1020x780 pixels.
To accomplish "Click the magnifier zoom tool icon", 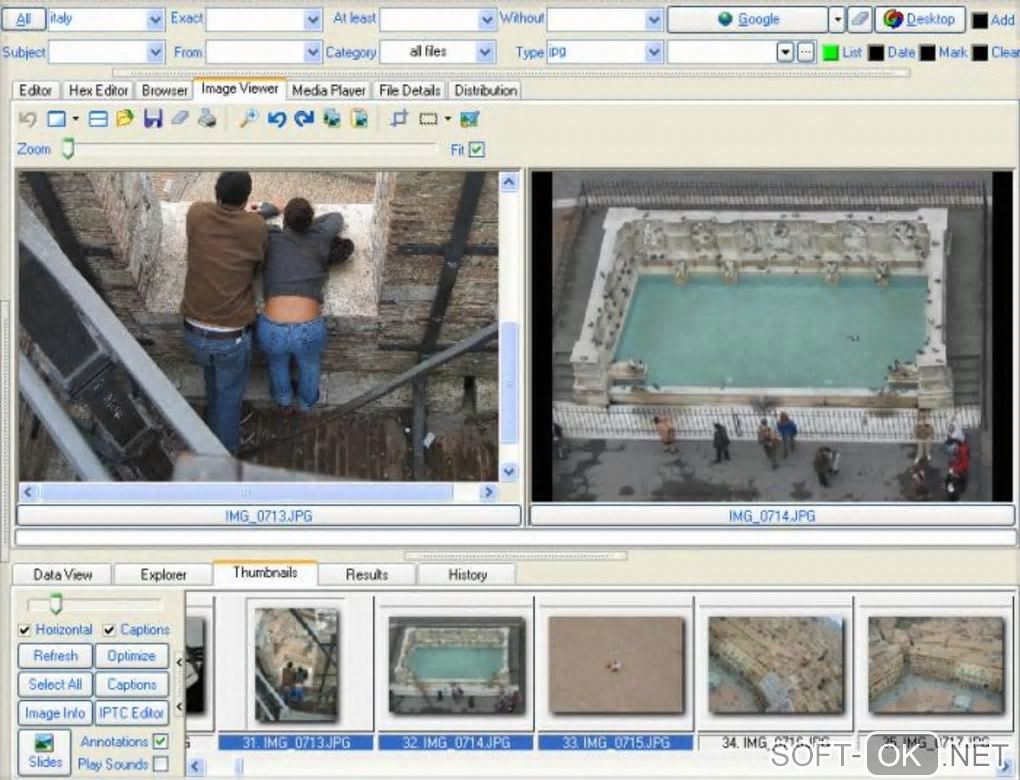I will 248,119.
